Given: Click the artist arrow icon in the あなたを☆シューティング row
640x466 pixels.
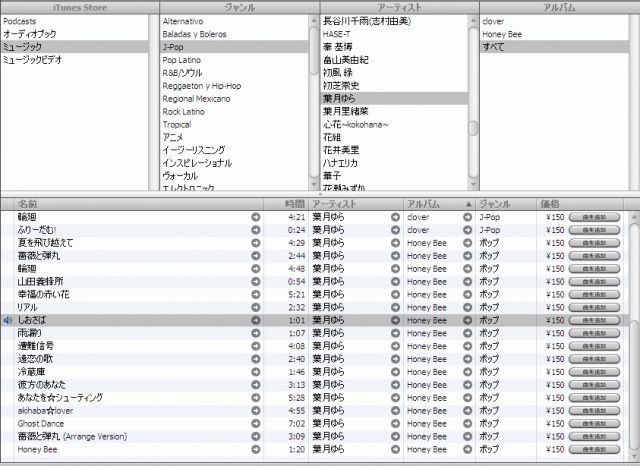Looking at the screenshot, I should pos(395,398).
